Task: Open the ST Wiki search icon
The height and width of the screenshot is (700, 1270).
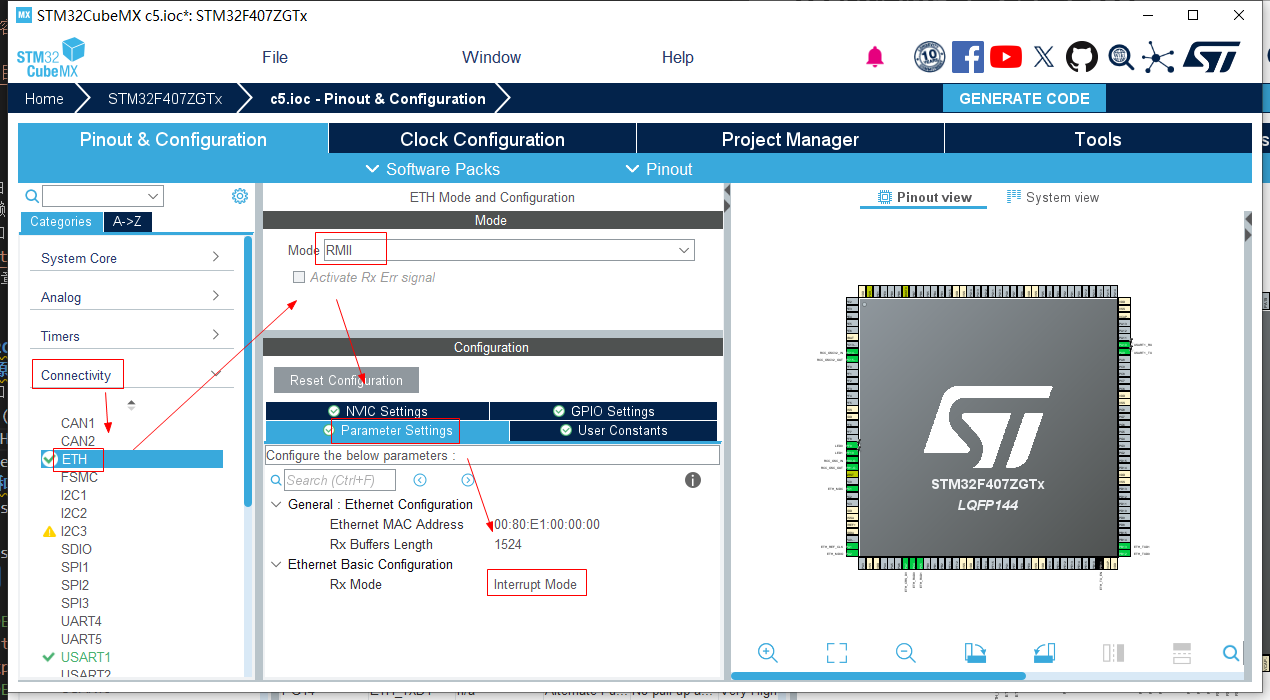Action: pos(1121,57)
